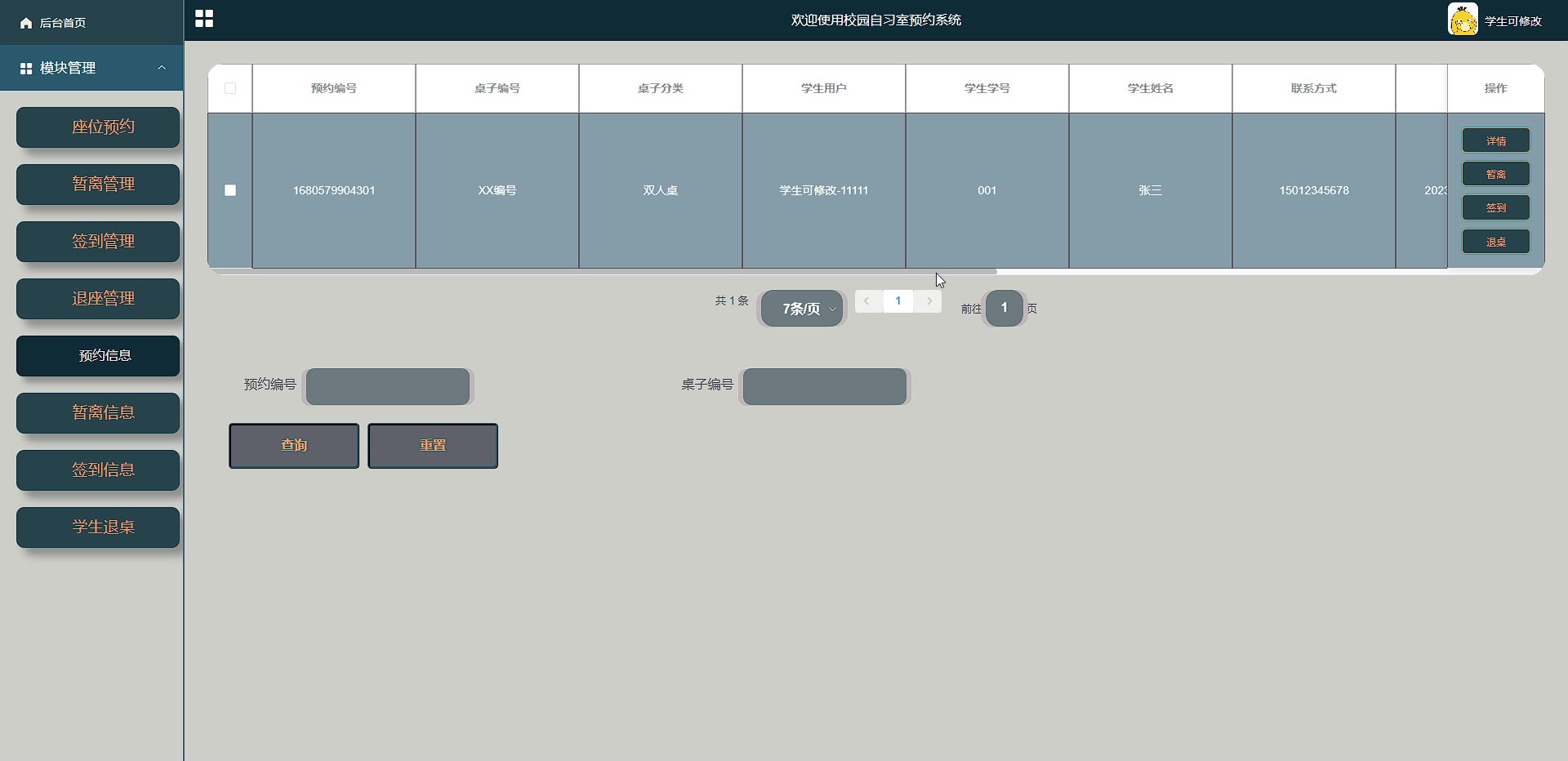Click the 桌子分类 column header
The height and width of the screenshot is (761, 1568).
pyautogui.click(x=661, y=88)
